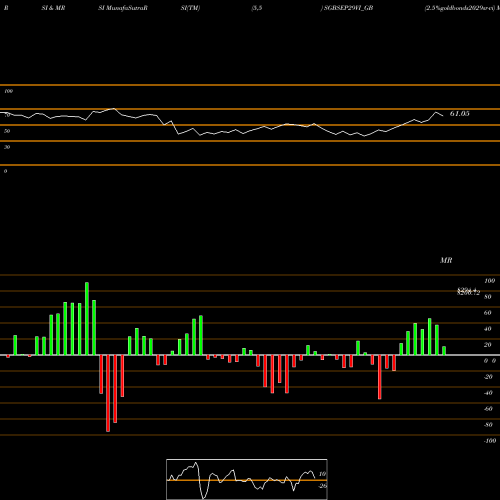Click the MR label above histogram
This screenshot has width=500, height=500.
tap(446, 260)
